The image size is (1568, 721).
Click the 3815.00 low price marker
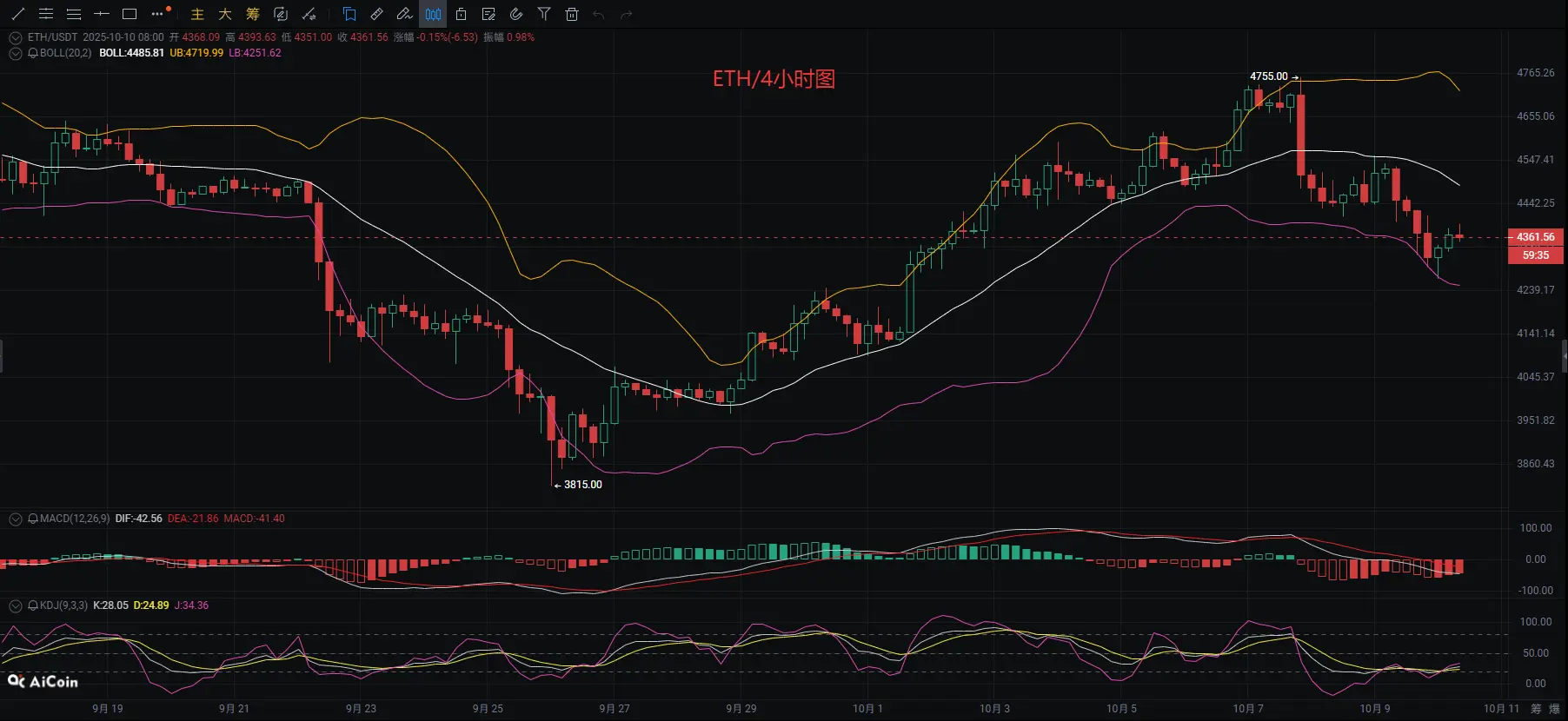pyautogui.click(x=582, y=485)
